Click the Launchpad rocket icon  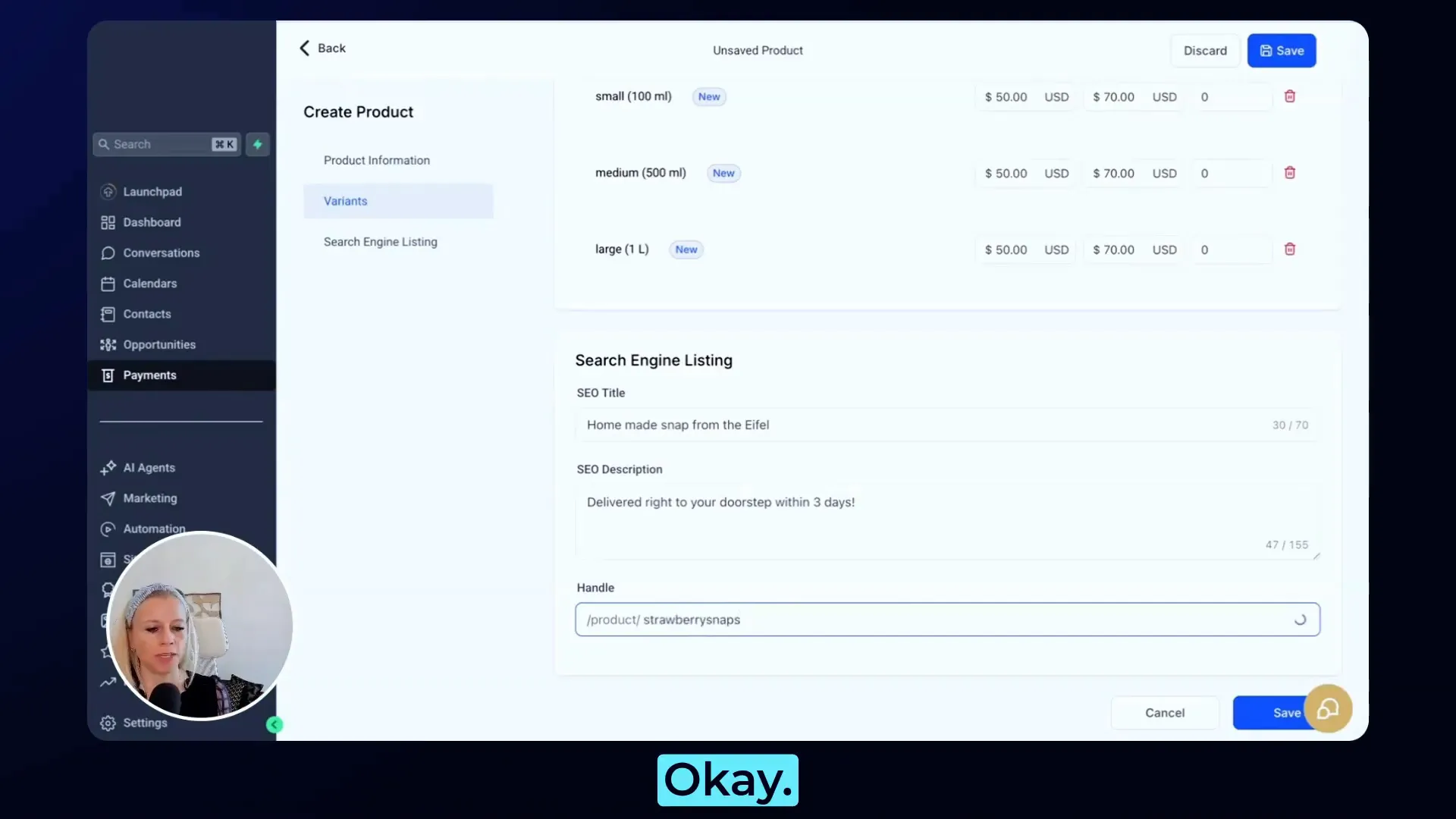pos(108,191)
